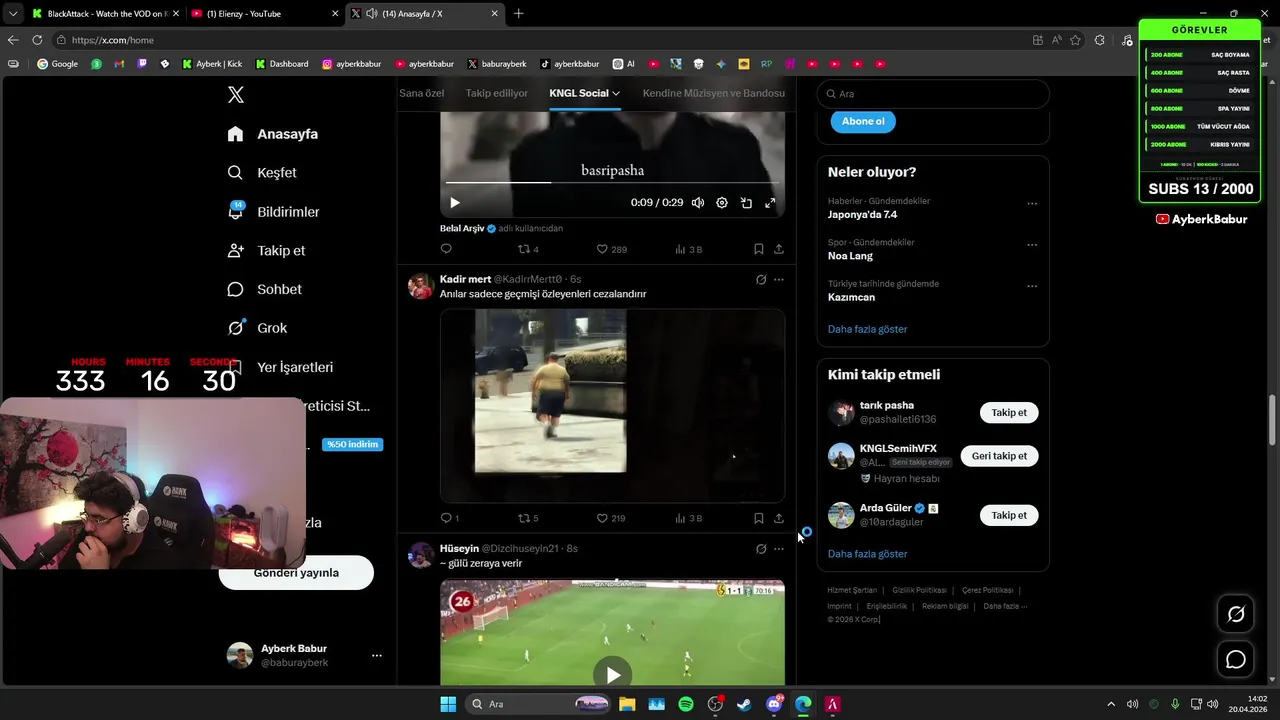Click the X logo in the sidebar
Screen dimensions: 1280x720
[236, 95]
